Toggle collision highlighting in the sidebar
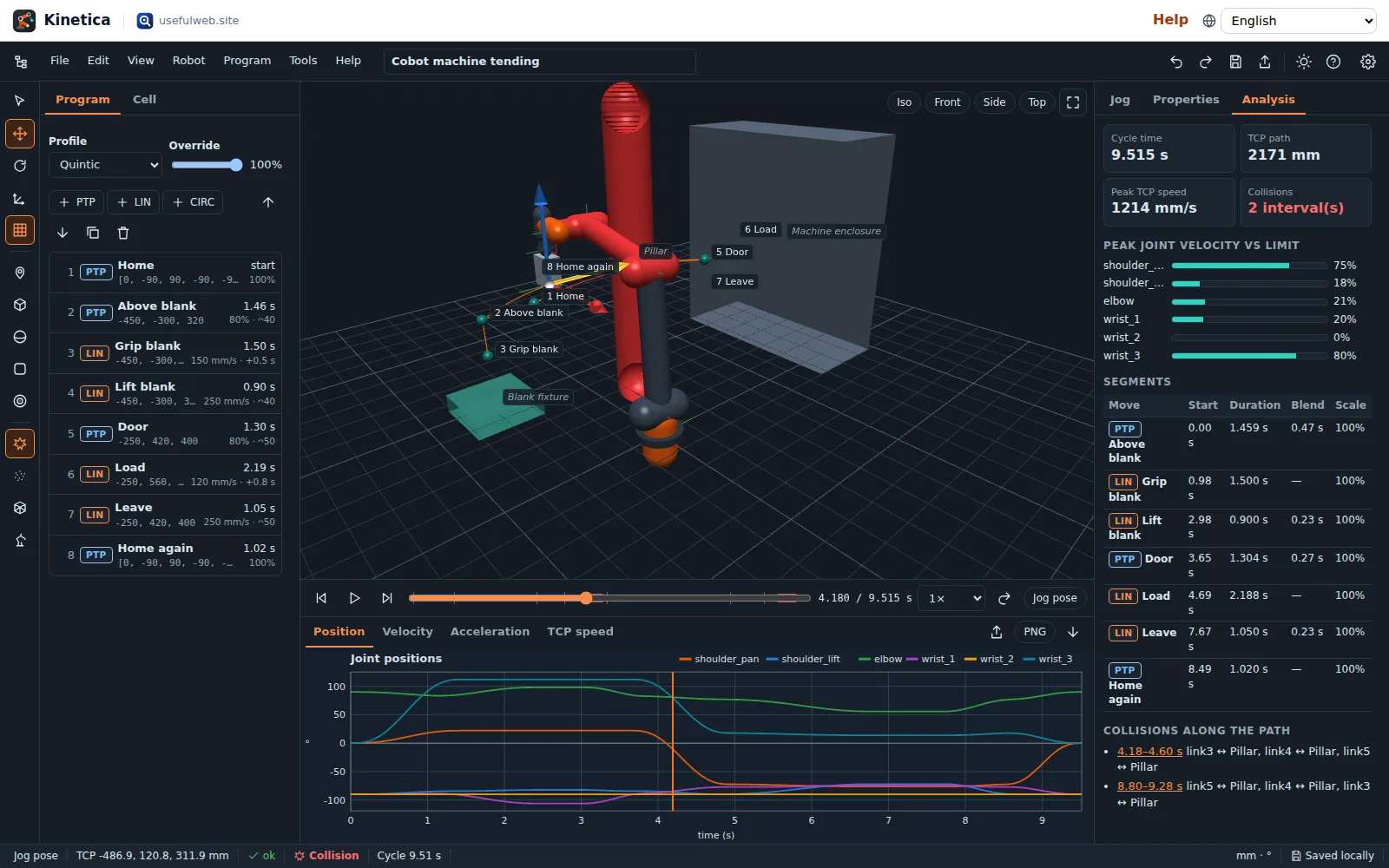 [x=20, y=444]
